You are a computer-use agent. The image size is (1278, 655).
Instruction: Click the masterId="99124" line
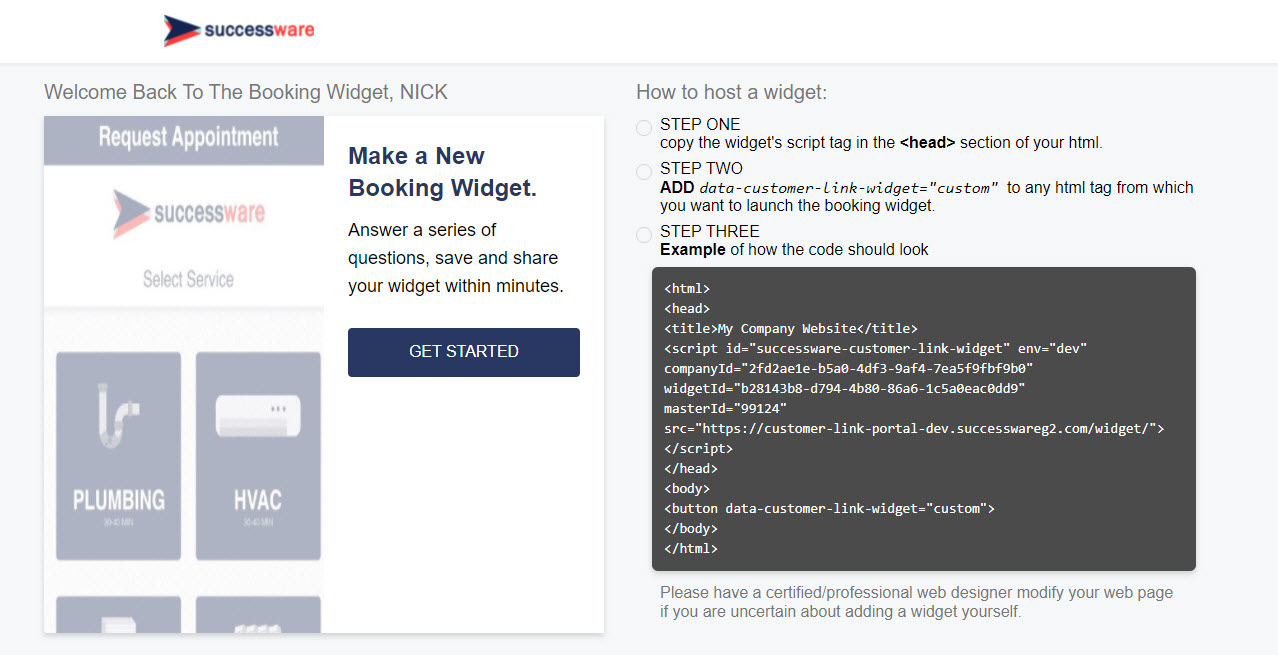click(725, 409)
